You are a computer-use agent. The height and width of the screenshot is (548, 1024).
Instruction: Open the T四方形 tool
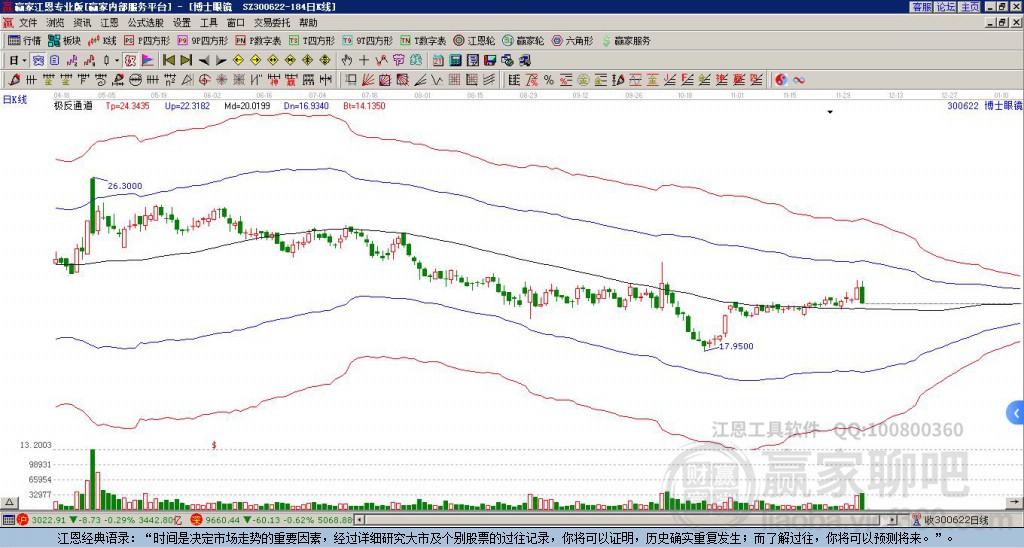click(312, 40)
